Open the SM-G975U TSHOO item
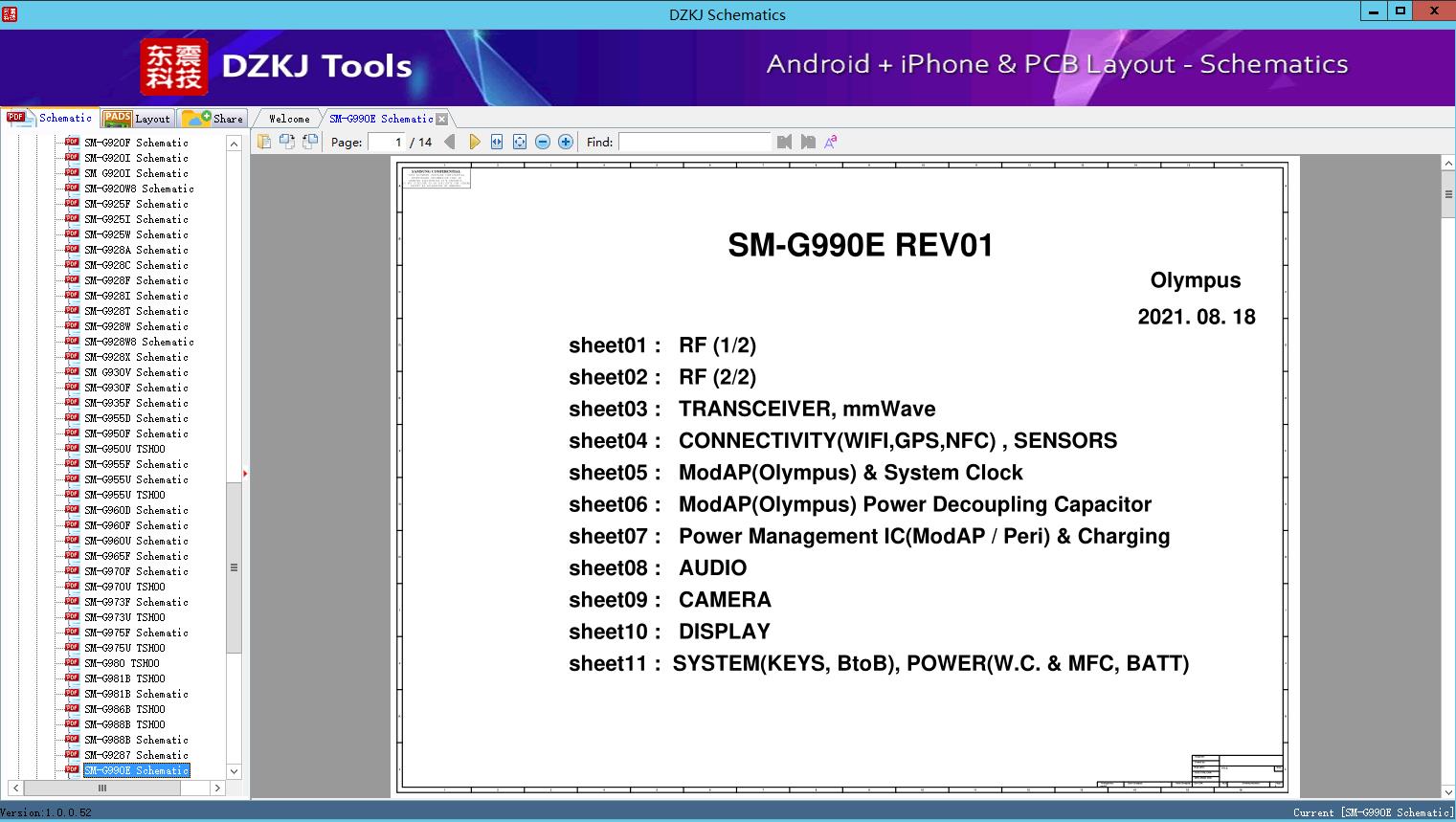Viewport: 1456px width, 822px height. click(x=124, y=648)
